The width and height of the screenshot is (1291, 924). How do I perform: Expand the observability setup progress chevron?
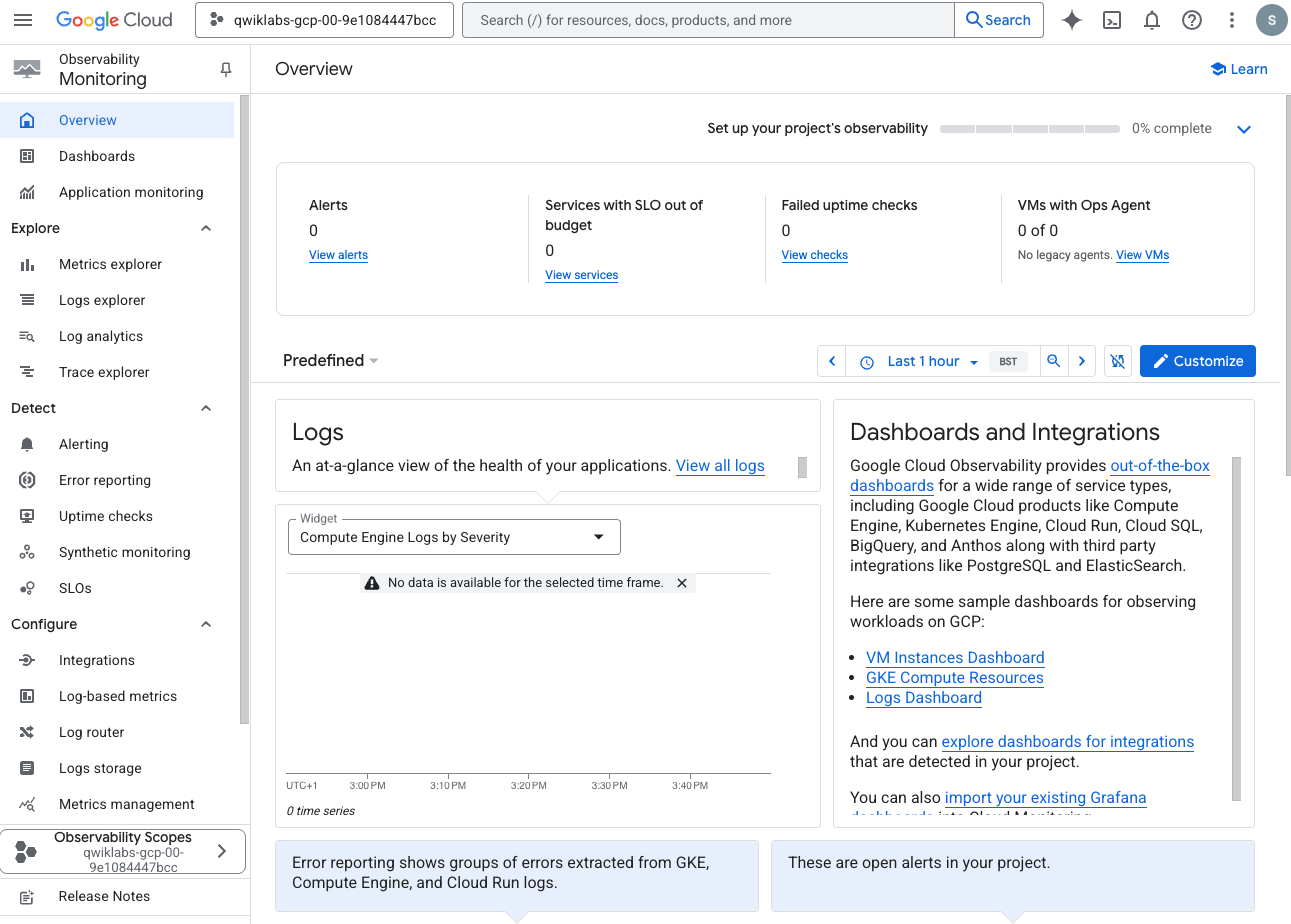pos(1244,129)
